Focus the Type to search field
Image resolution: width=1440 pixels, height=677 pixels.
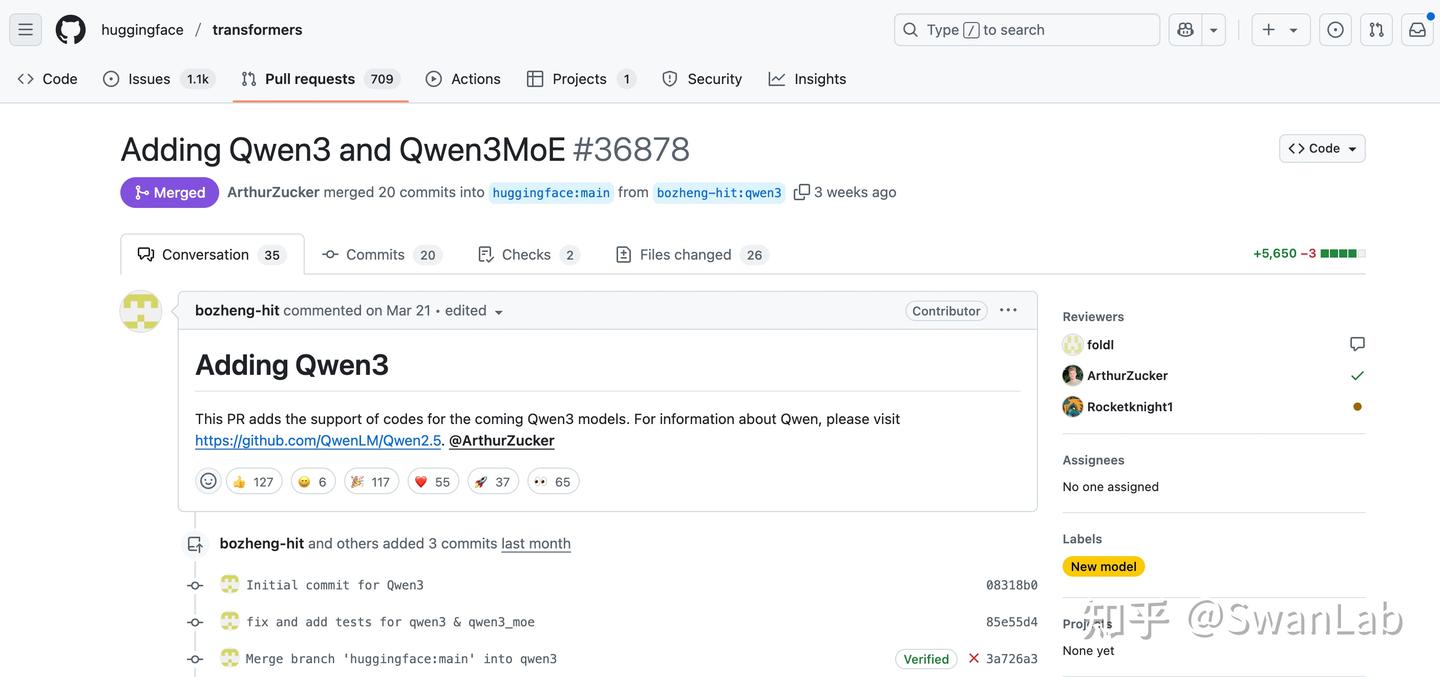(x=1026, y=30)
